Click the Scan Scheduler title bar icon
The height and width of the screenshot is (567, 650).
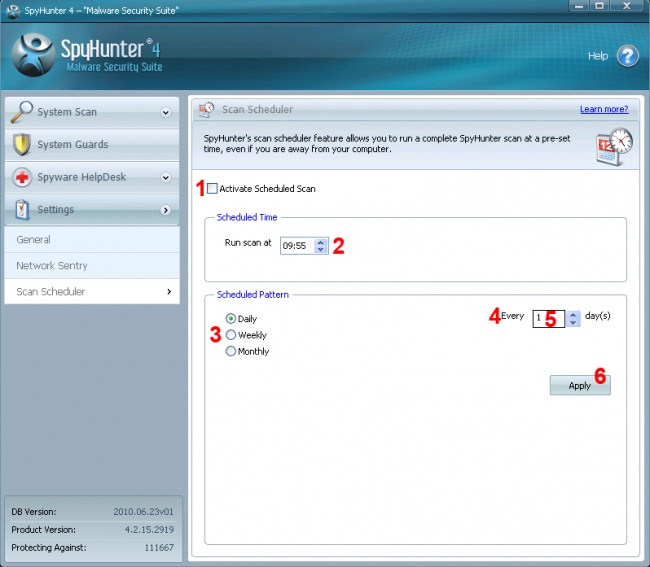coord(205,109)
